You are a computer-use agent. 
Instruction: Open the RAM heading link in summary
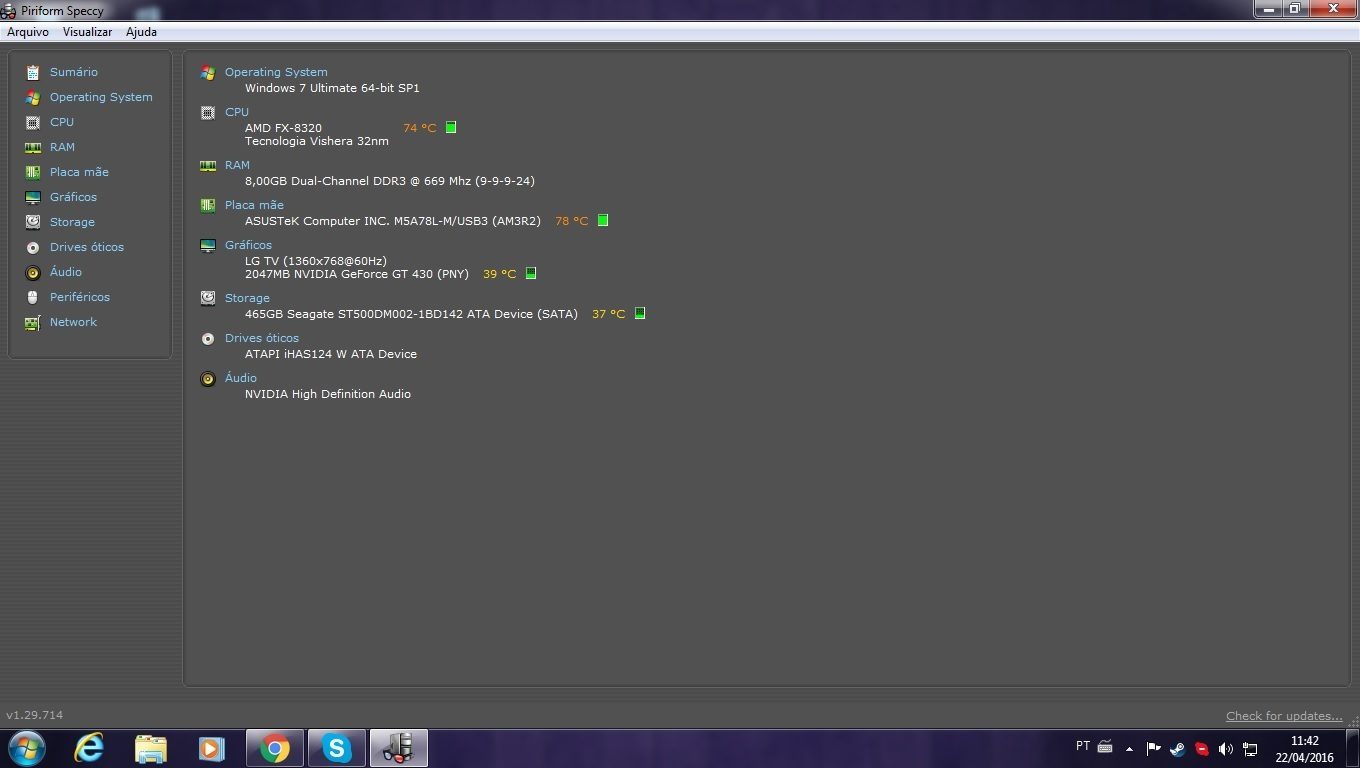point(237,165)
